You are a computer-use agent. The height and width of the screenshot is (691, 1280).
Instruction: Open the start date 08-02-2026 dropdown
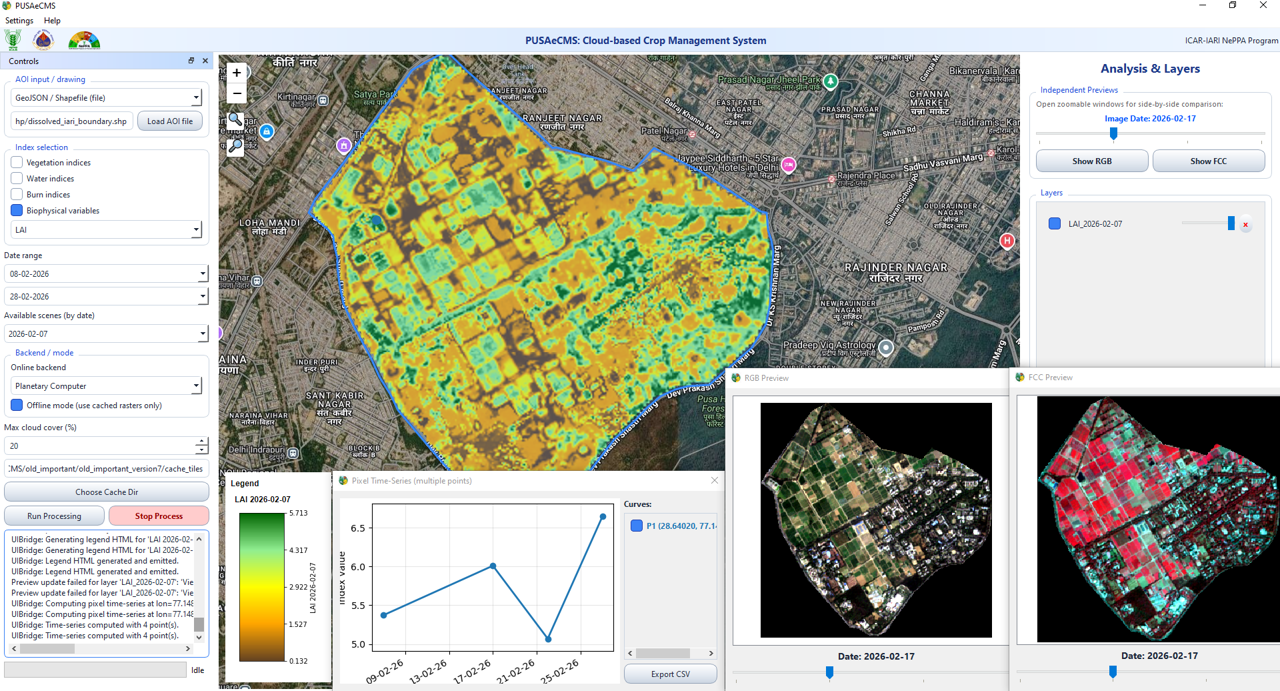pyautogui.click(x=106, y=274)
